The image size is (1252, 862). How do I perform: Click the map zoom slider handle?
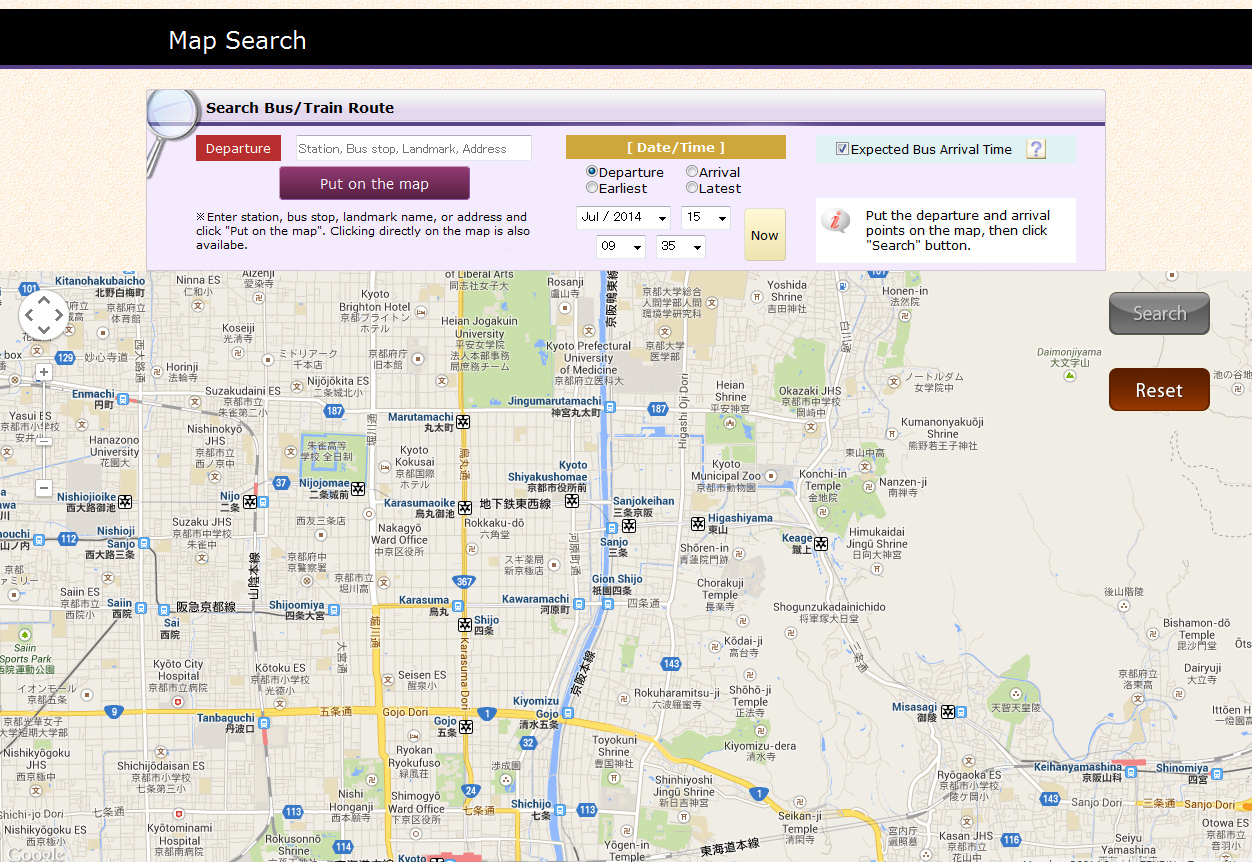pyautogui.click(x=43, y=441)
